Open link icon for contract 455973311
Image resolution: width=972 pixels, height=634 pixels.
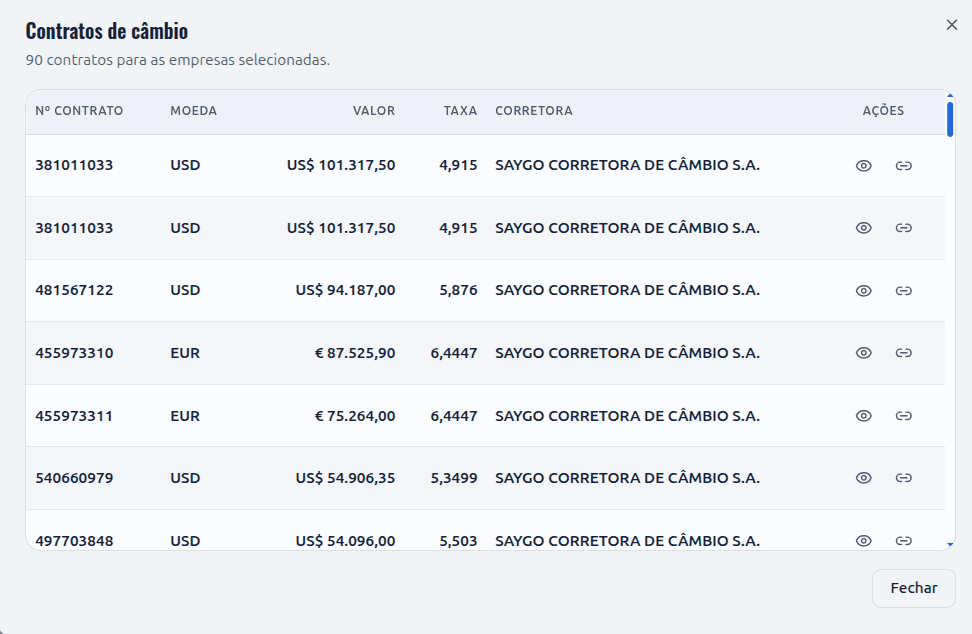tap(903, 416)
